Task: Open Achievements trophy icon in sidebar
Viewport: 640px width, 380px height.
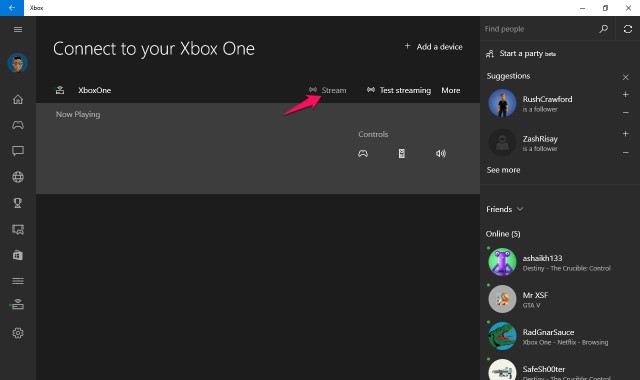Action: (18, 203)
